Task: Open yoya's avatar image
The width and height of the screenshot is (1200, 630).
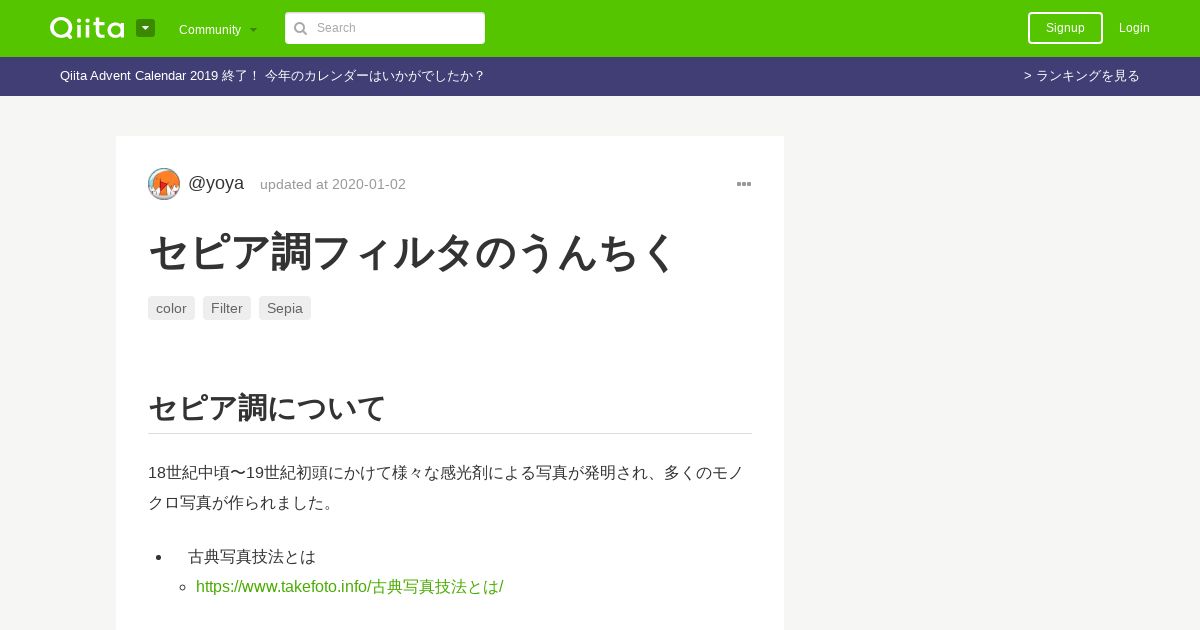Action: 164,184
